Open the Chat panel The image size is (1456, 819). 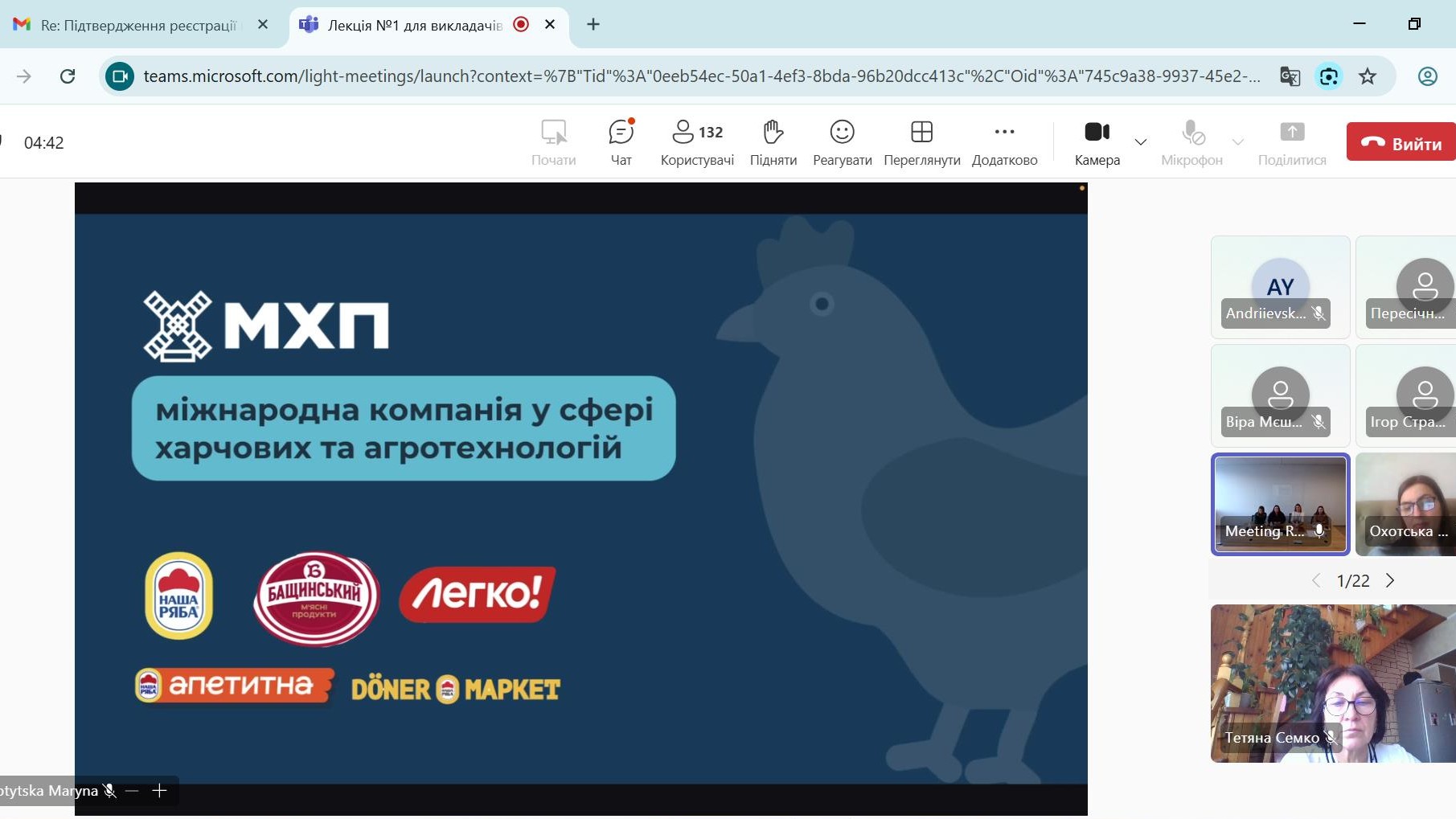pyautogui.click(x=621, y=142)
